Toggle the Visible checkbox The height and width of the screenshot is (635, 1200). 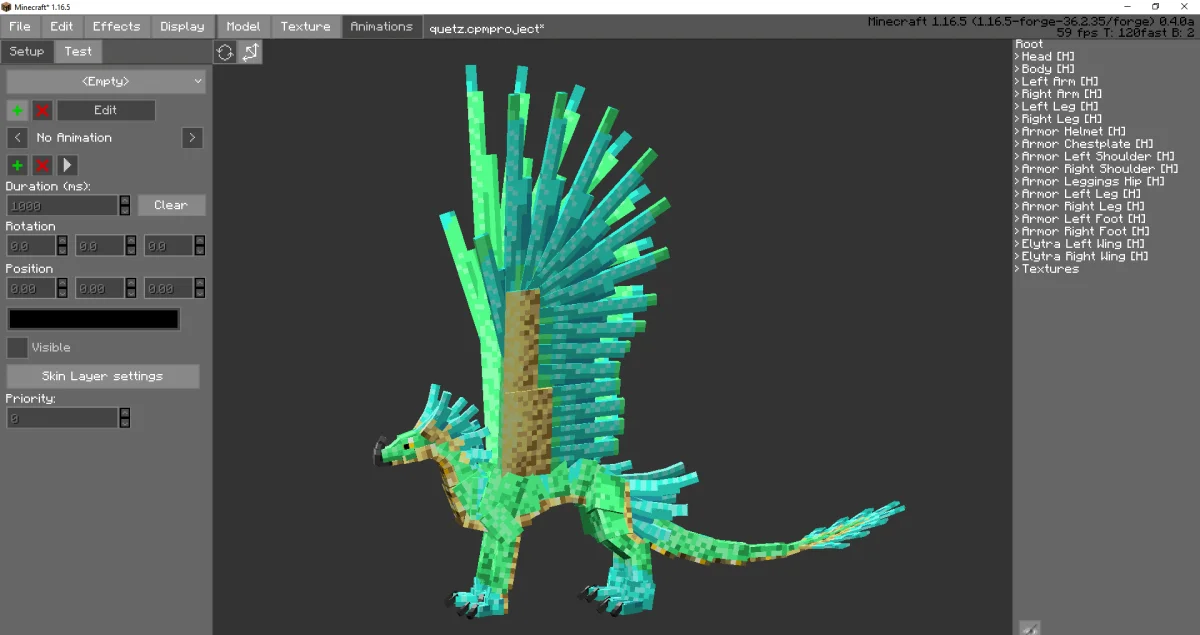click(17, 347)
